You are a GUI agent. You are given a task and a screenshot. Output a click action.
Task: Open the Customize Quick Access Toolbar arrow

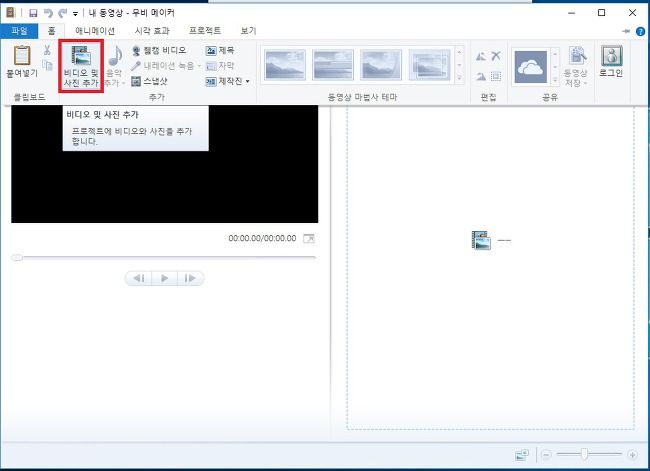click(75, 14)
